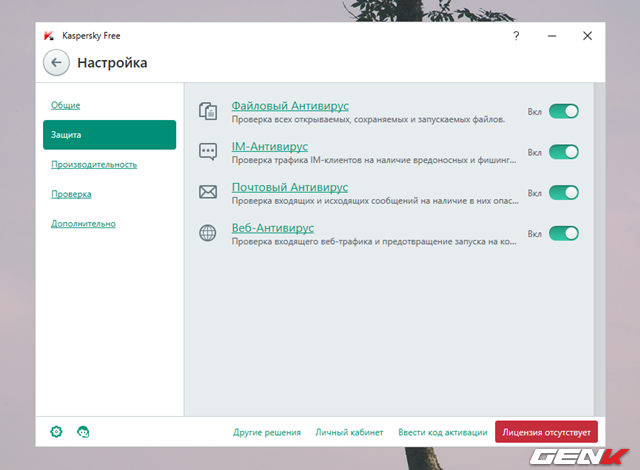The width and height of the screenshot is (640, 470).
Task: Open settings via bottom-left gear icon
Action: 56,432
